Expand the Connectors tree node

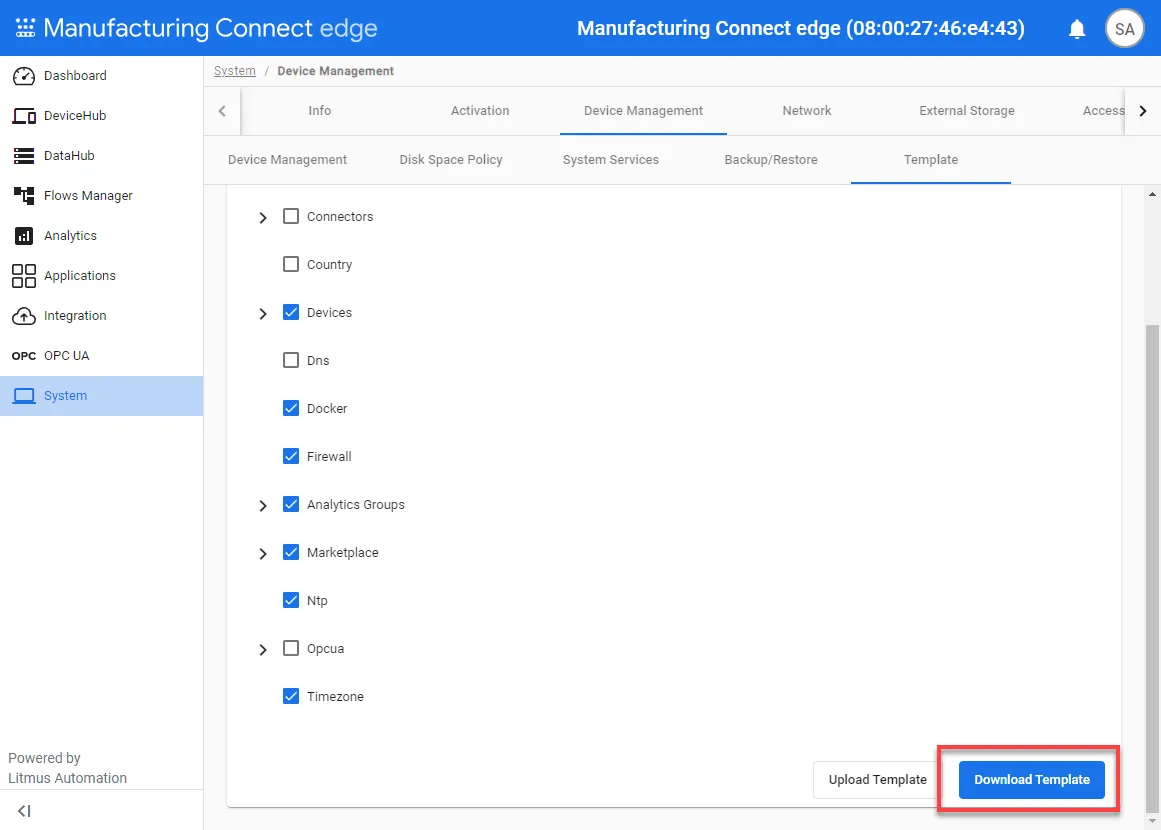tap(263, 218)
